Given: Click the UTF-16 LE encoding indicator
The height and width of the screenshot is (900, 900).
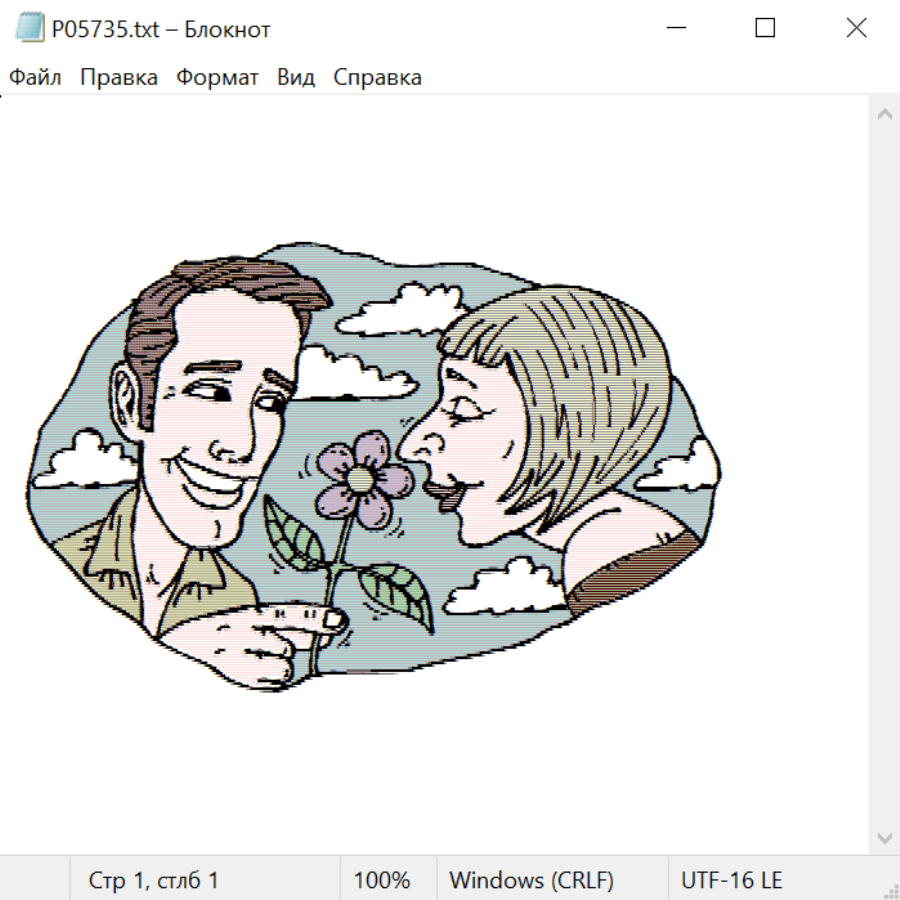Looking at the screenshot, I should point(731,881).
